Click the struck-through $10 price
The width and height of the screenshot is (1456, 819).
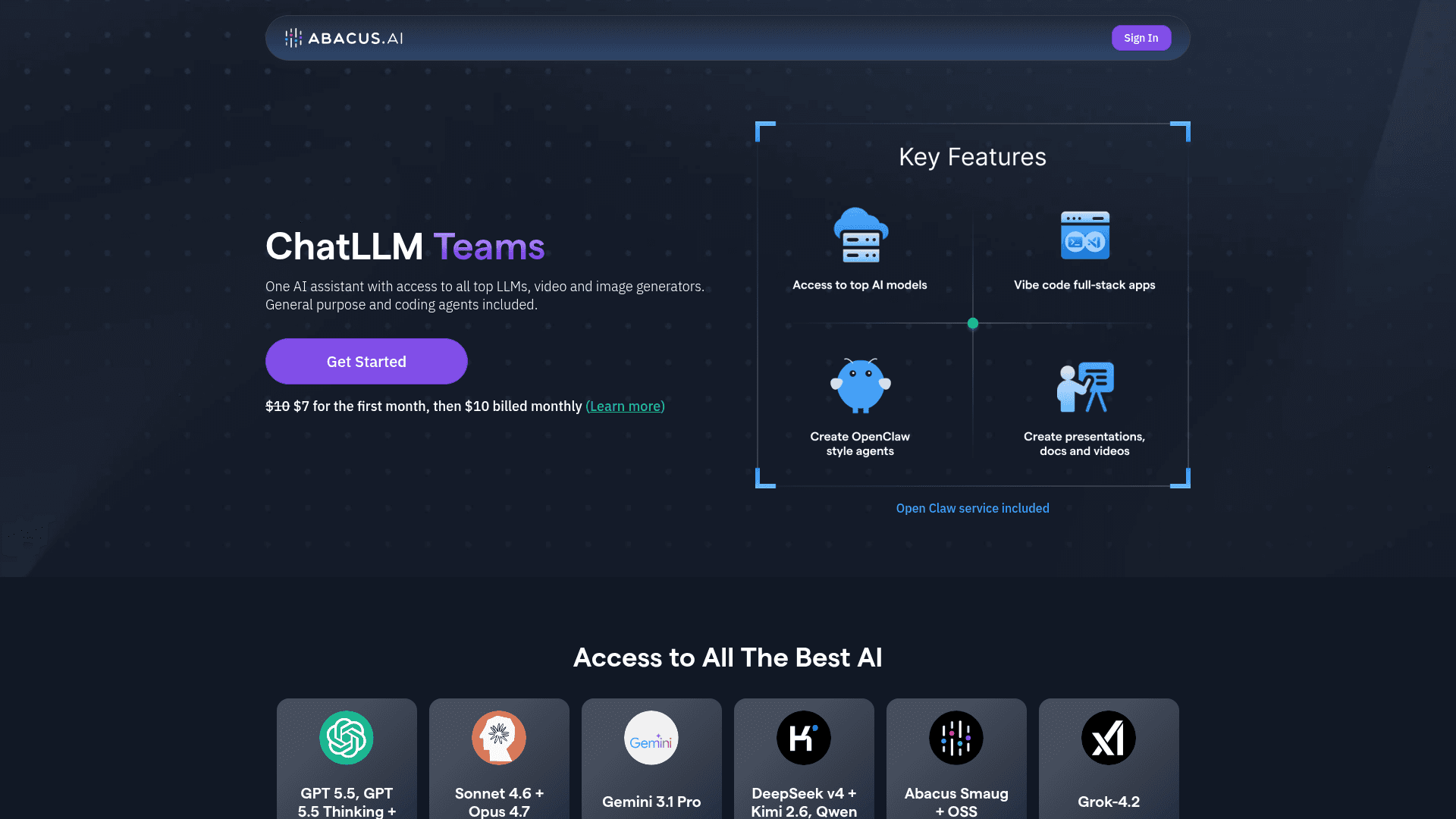pyautogui.click(x=278, y=406)
